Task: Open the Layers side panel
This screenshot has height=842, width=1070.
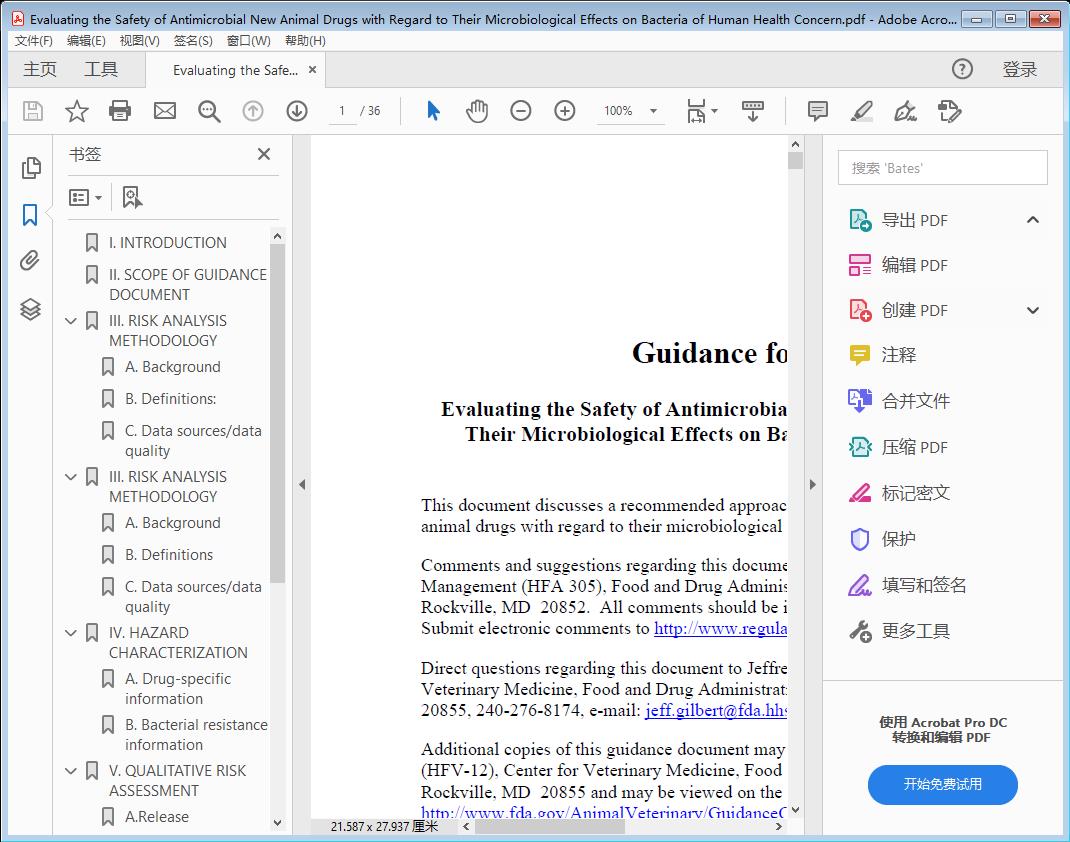Action: [x=30, y=309]
